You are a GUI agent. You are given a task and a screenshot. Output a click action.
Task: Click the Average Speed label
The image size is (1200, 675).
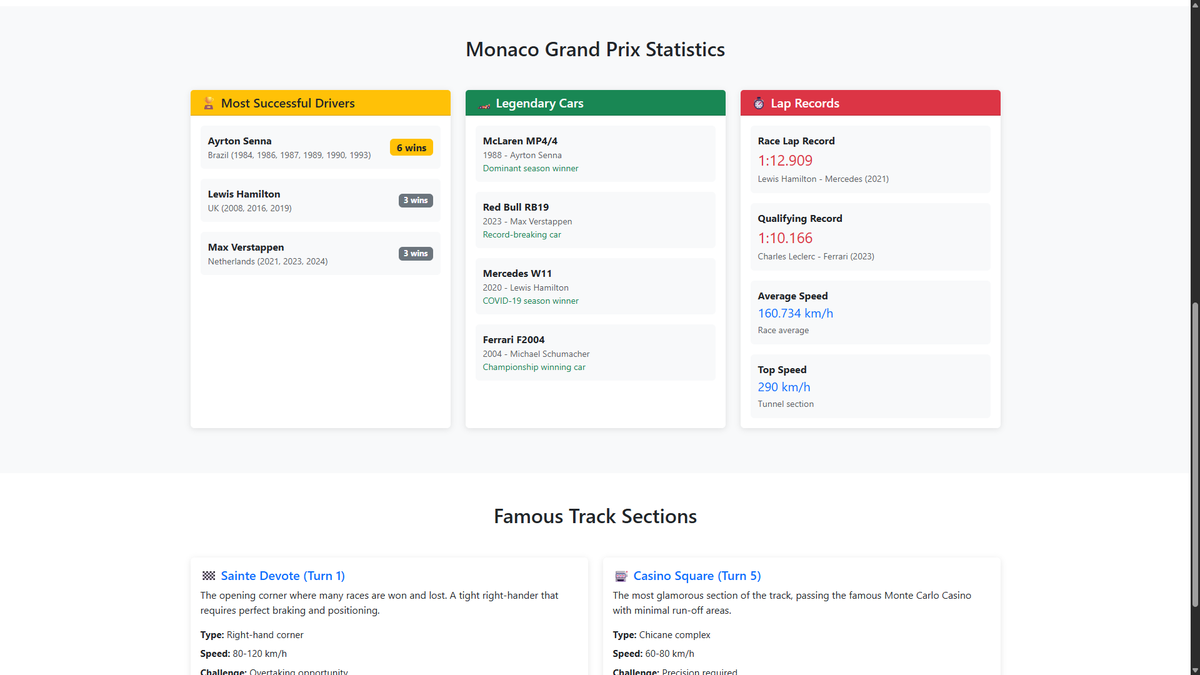pos(793,296)
